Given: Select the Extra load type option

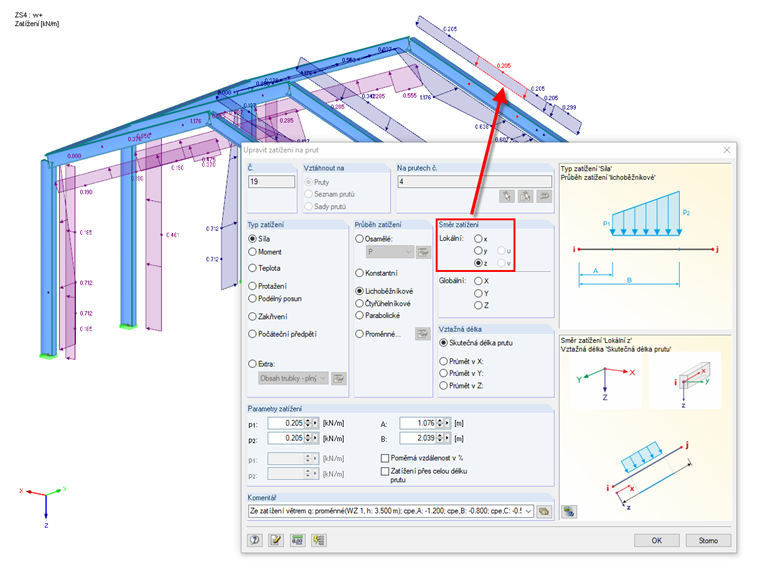Looking at the screenshot, I should pos(253,364).
